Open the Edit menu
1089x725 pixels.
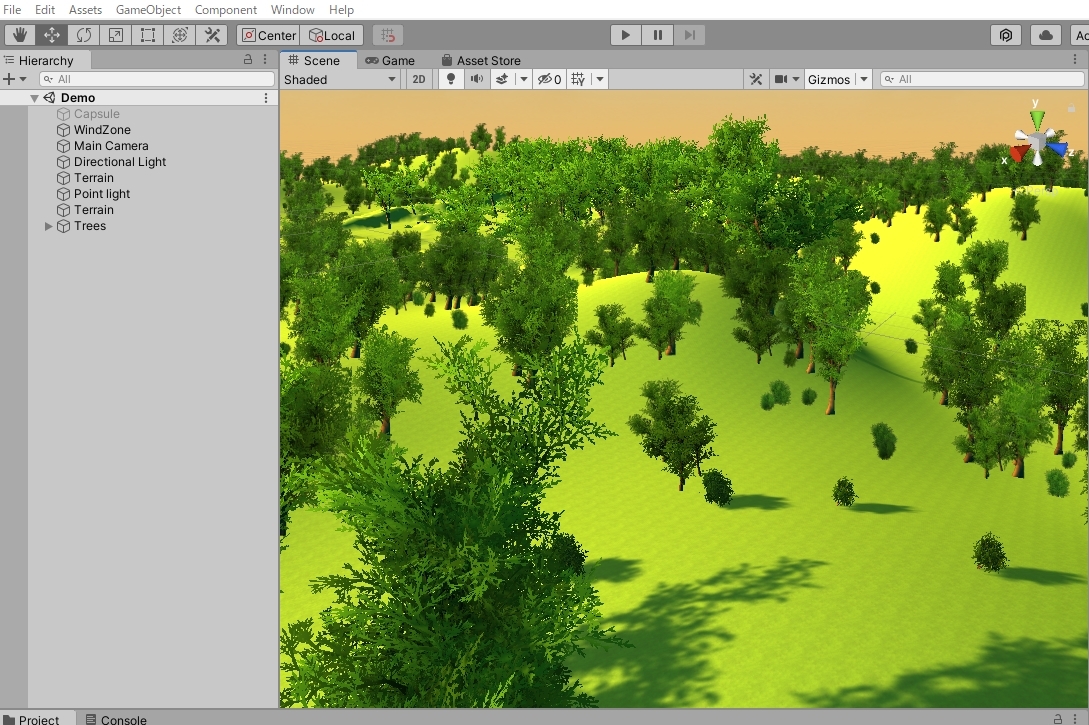(45, 10)
